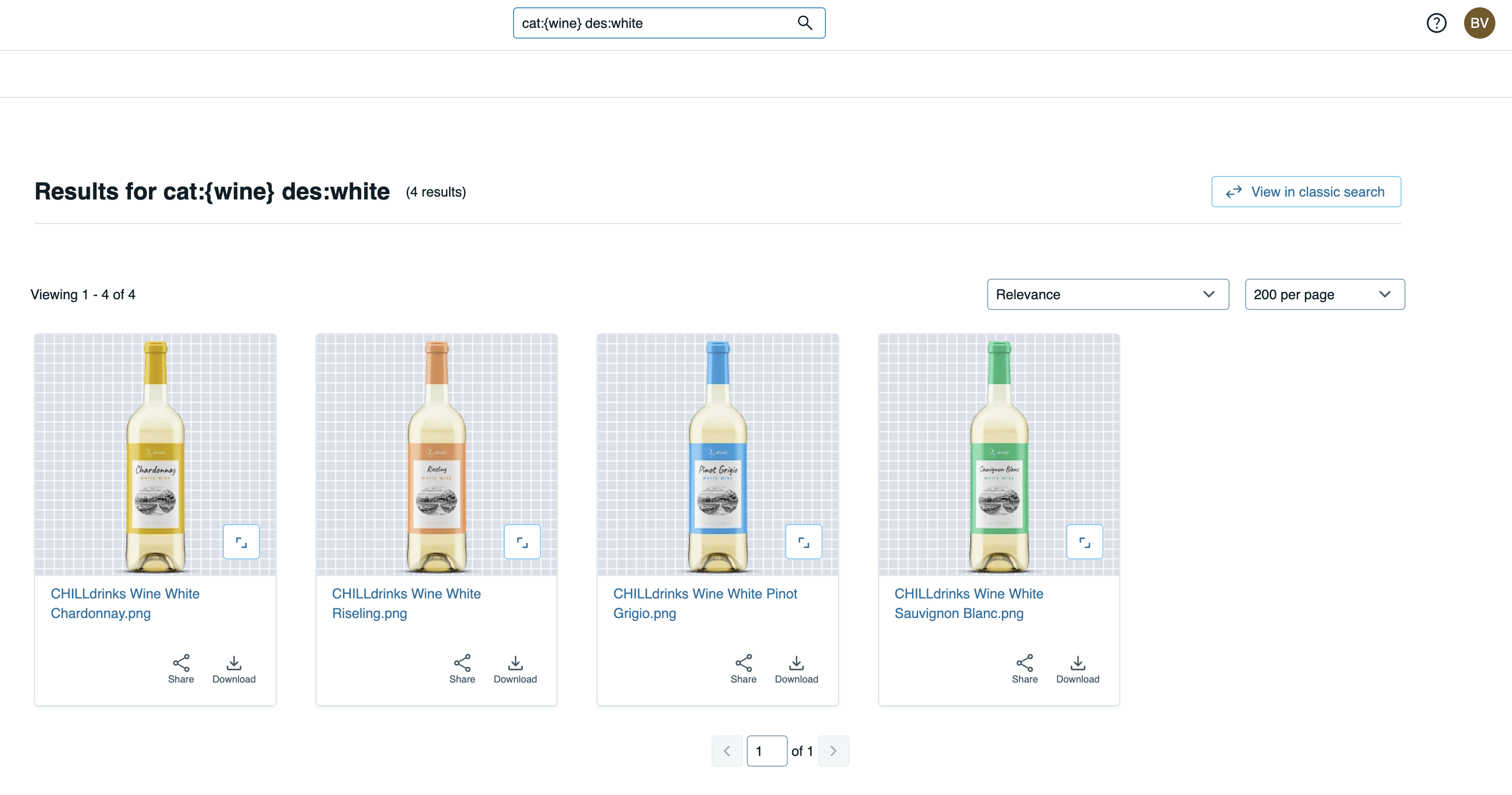Download the Sauvignon Blanc asset
This screenshot has width=1512, height=795.
[1078, 669]
